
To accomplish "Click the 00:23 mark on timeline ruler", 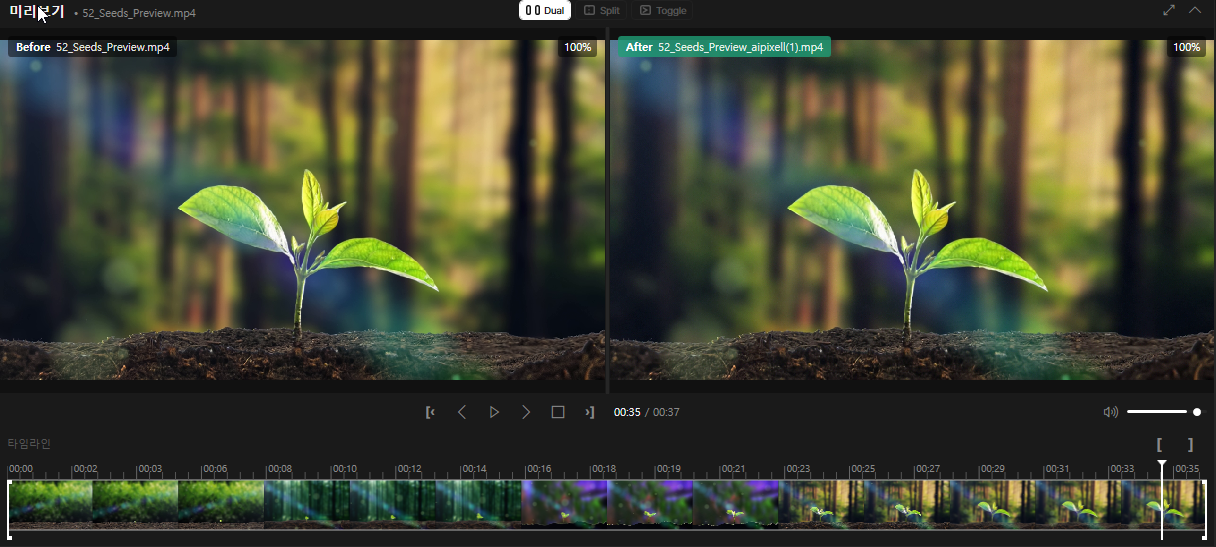I will click(x=798, y=469).
